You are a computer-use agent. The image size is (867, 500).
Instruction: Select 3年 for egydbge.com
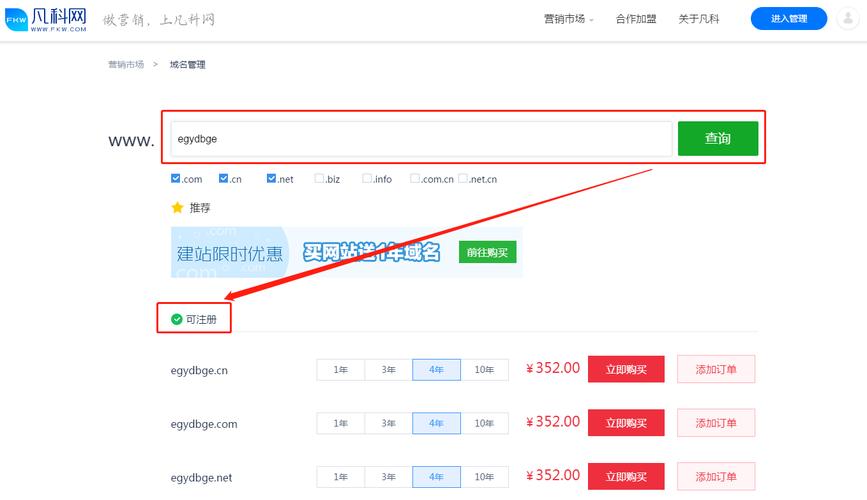388,423
